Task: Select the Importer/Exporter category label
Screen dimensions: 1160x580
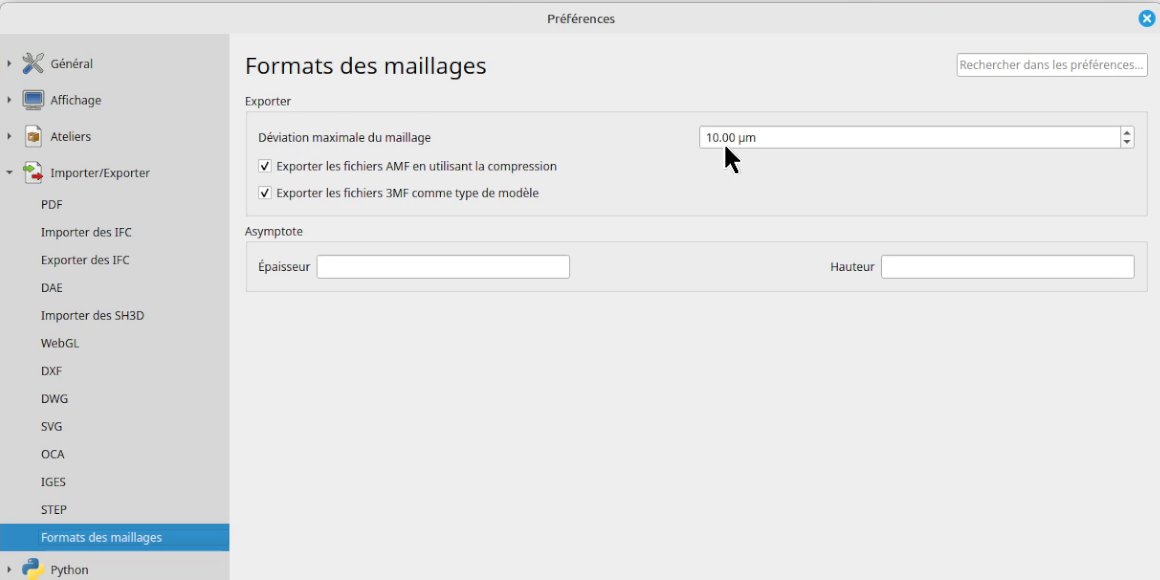Action: 100,173
